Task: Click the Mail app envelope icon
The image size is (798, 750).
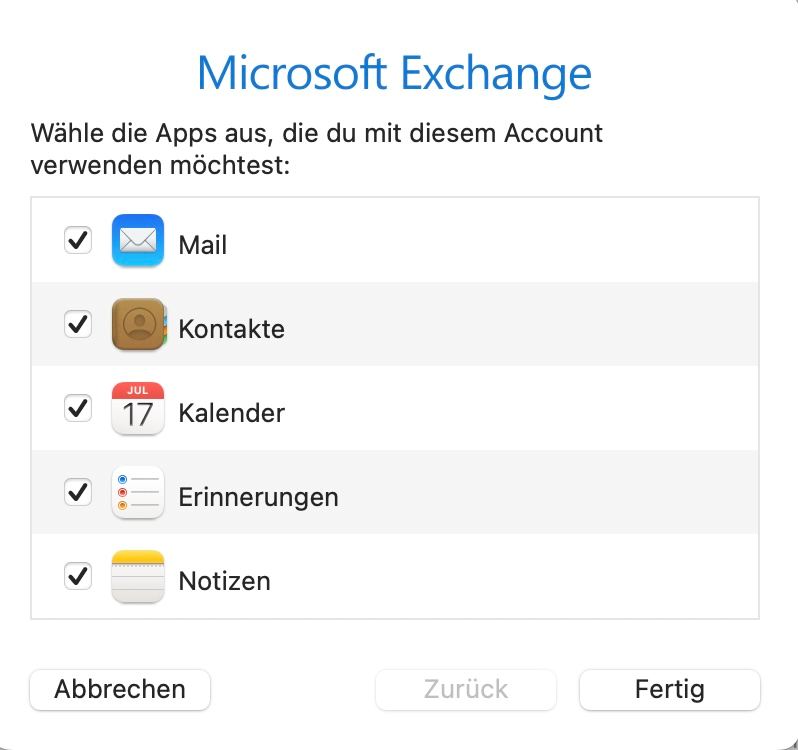Action: tap(138, 240)
